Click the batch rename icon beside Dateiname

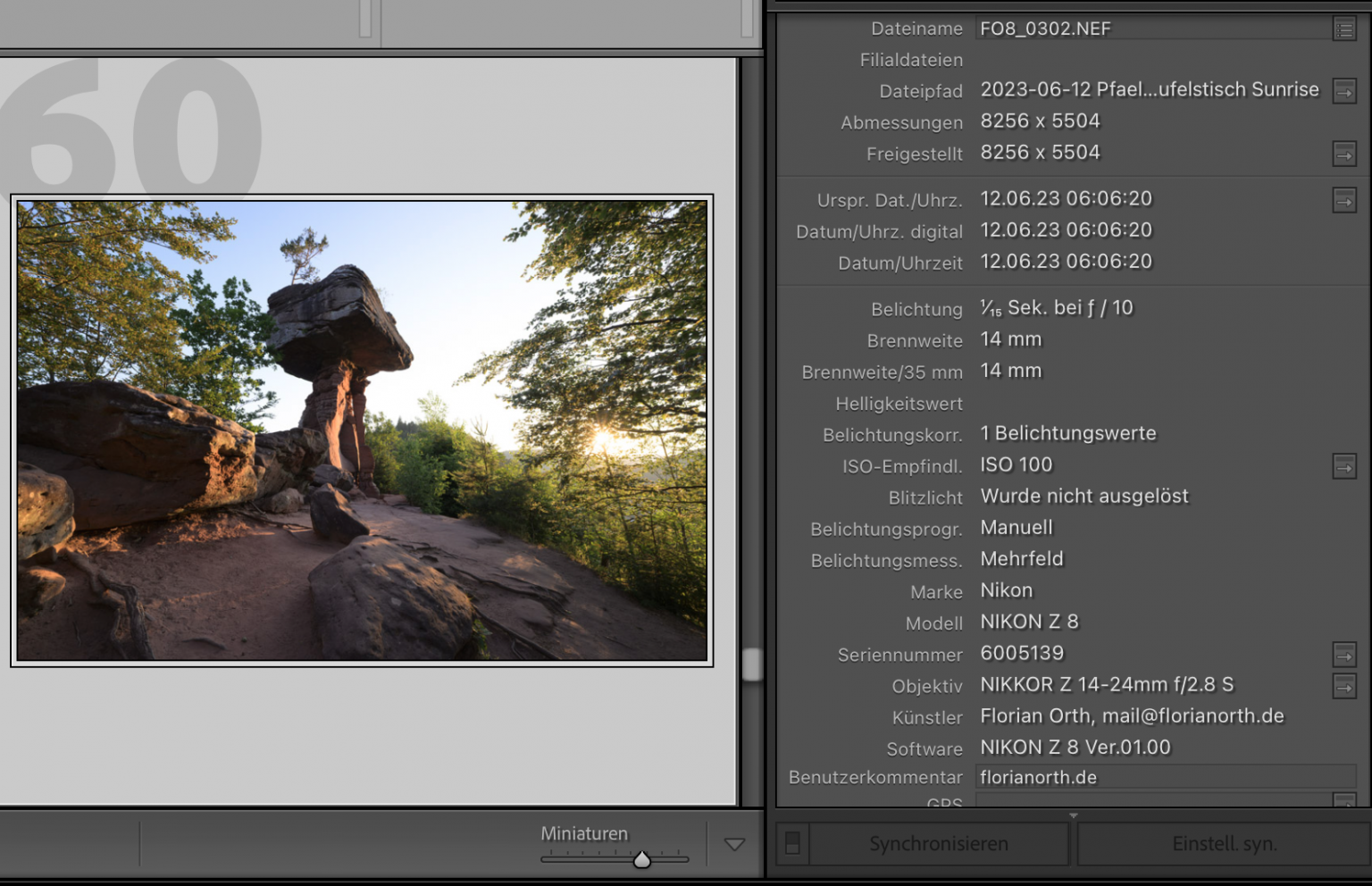coord(1344,29)
